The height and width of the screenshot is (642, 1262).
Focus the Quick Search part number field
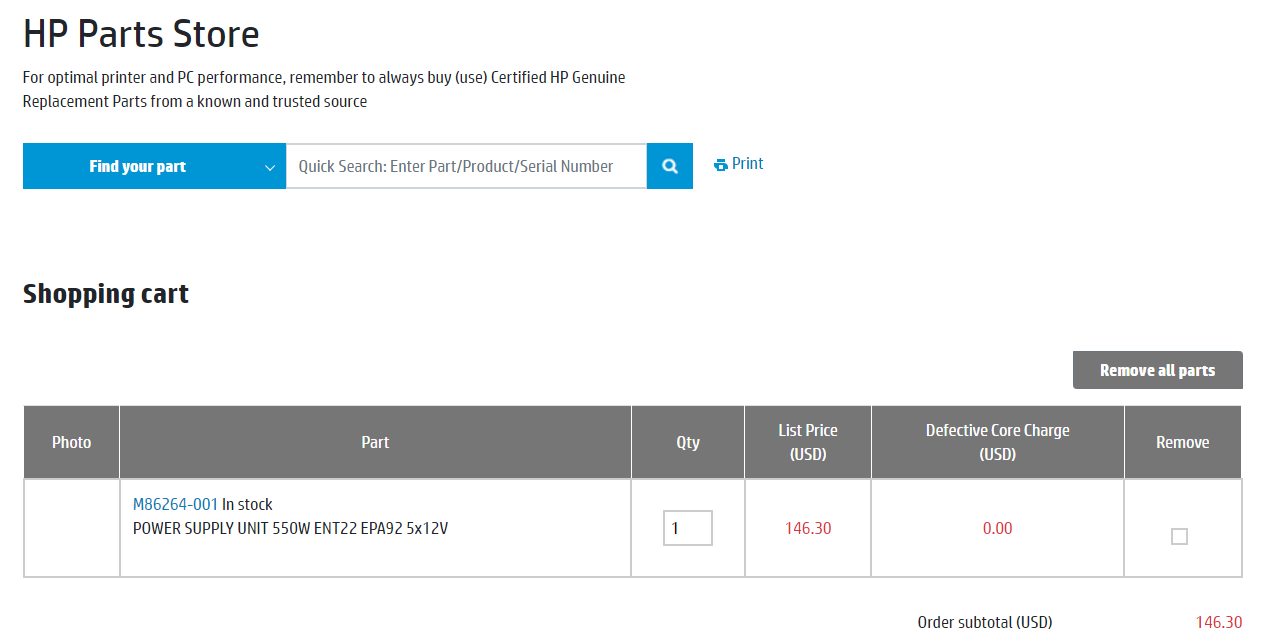coord(466,166)
